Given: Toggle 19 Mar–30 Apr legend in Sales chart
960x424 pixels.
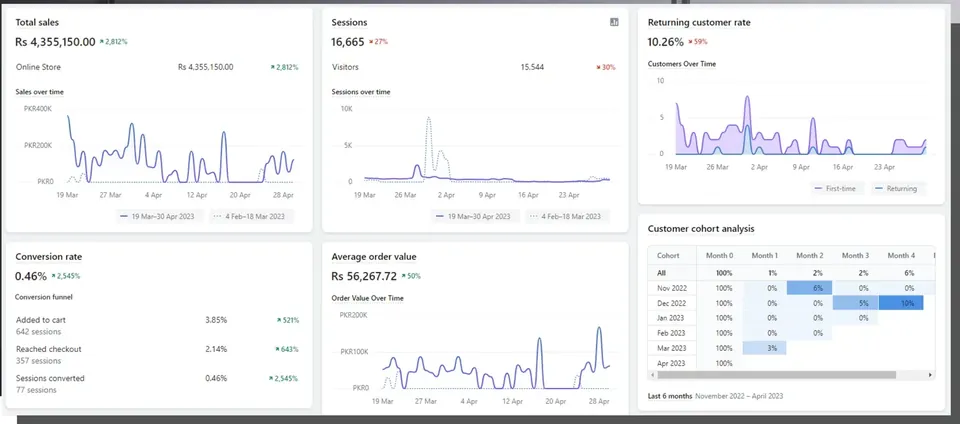Looking at the screenshot, I should coord(161,217).
